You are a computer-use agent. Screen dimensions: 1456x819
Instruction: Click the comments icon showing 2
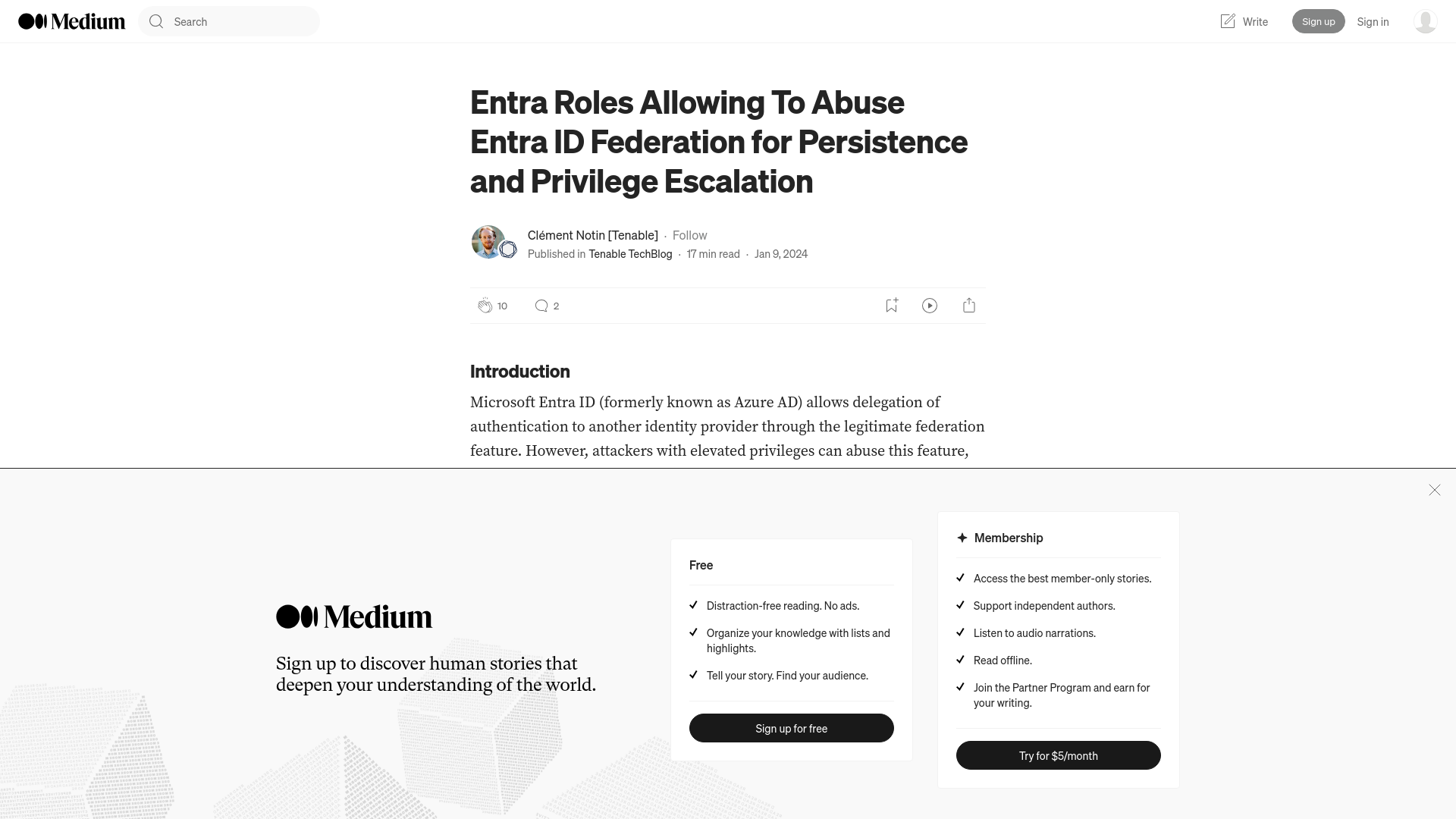point(541,305)
